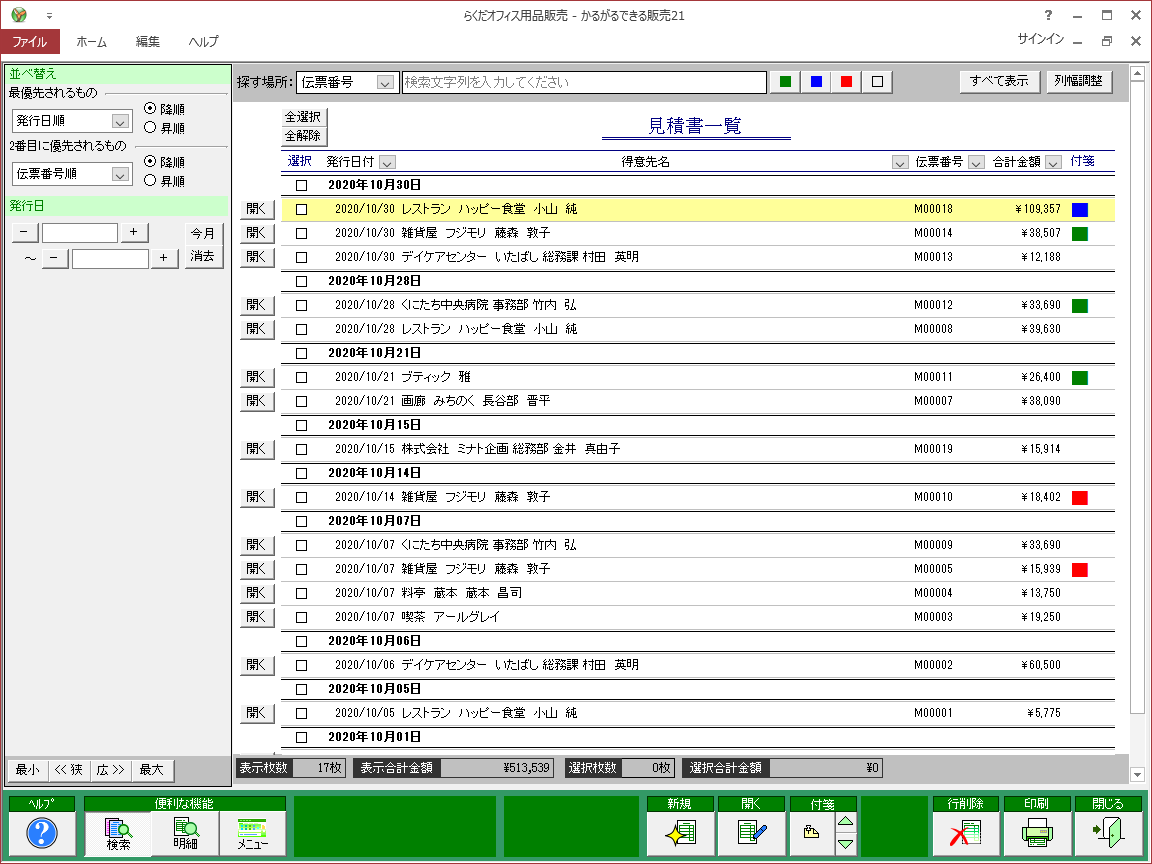Click red tag on M00005 row
Image resolution: width=1152 pixels, height=864 pixels.
(1079, 570)
